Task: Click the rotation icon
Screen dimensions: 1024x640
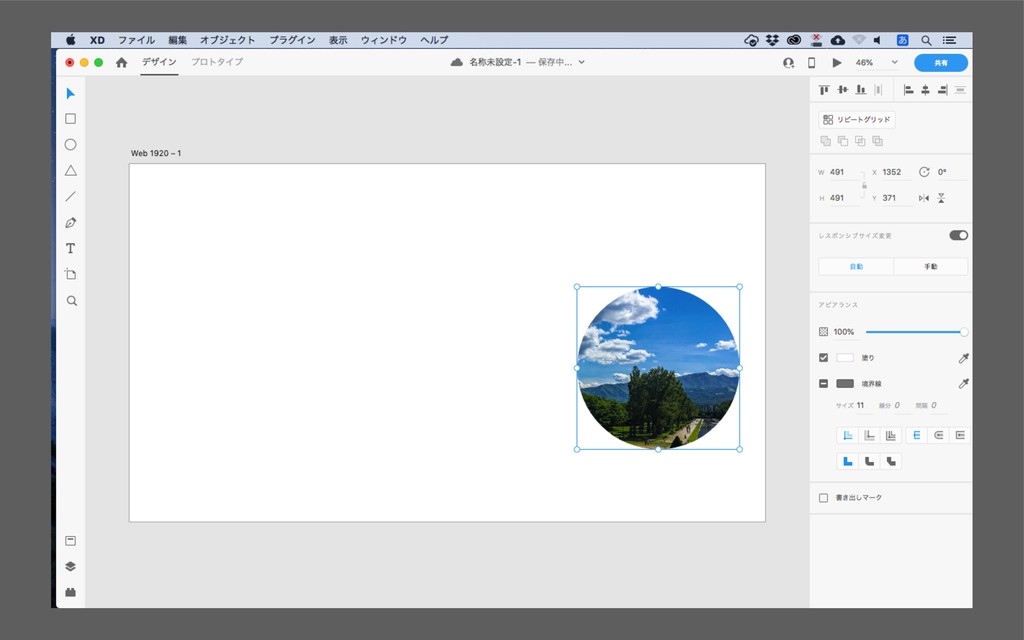Action: 923,172
